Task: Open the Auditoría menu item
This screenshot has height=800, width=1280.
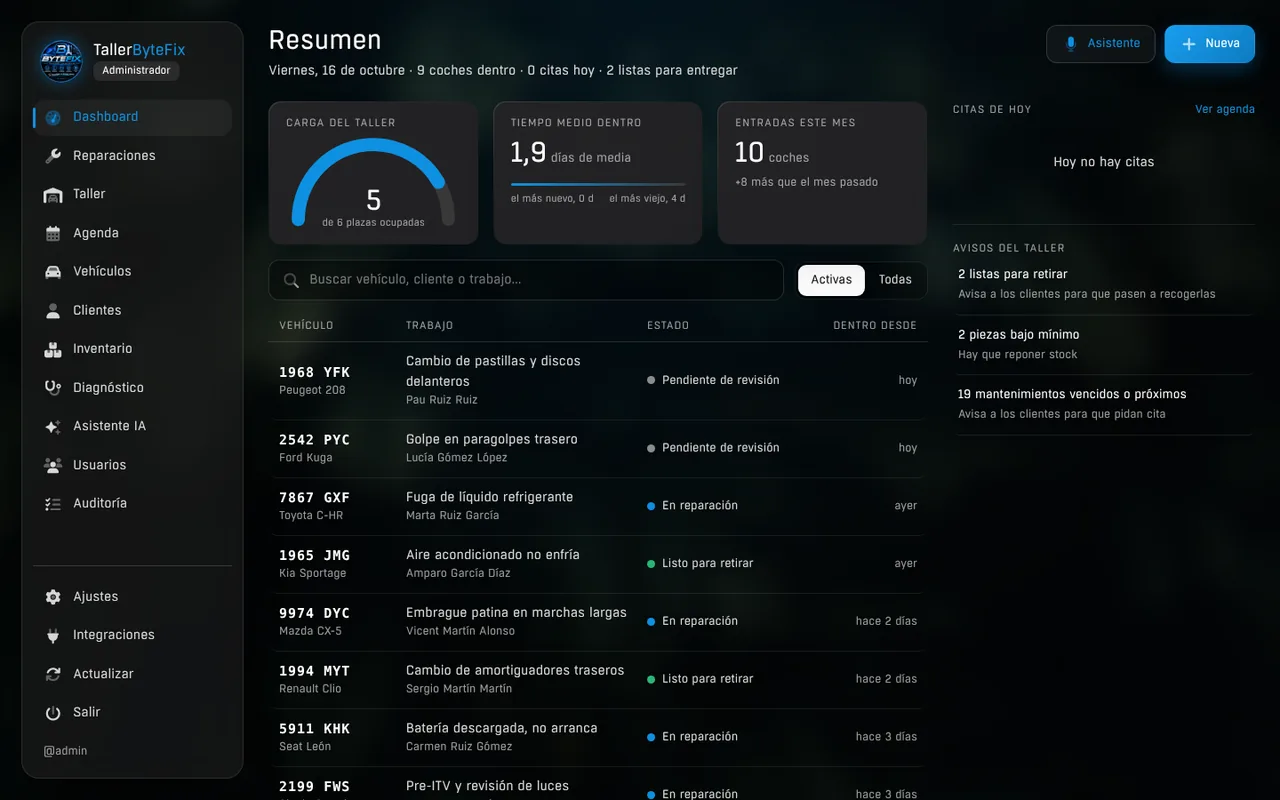Action: click(x=132, y=504)
